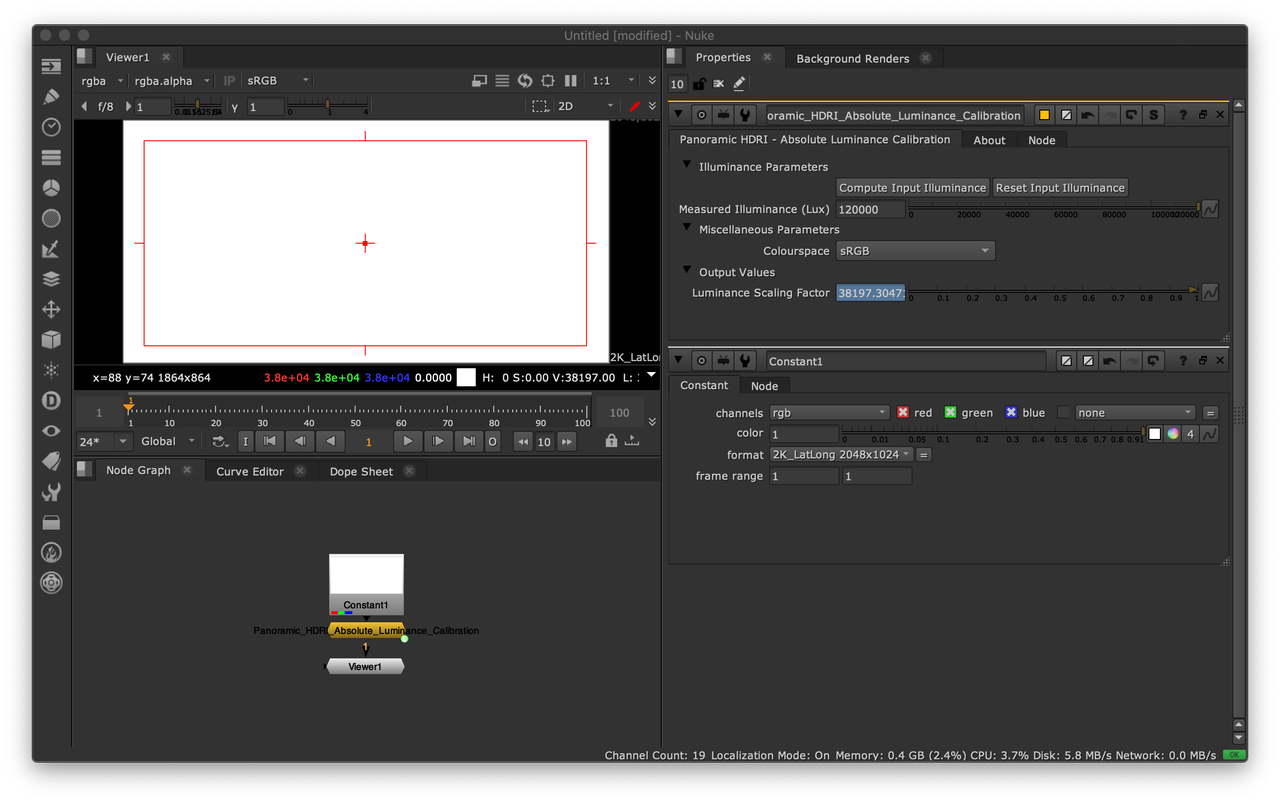
Task: Open the Other nodes menu with wrench tools icon
Action: [x=51, y=492]
